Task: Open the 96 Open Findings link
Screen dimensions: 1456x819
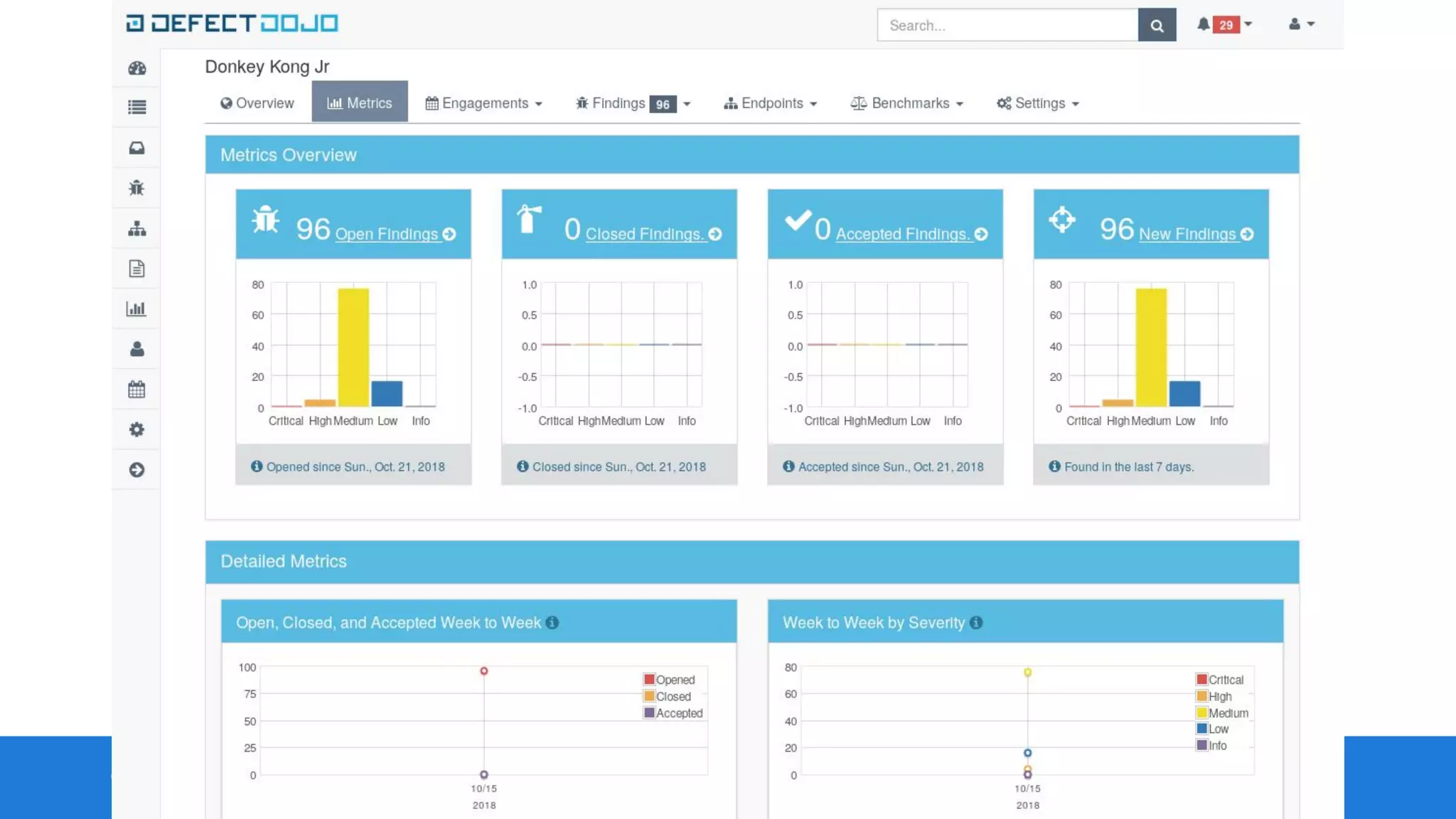Action: point(387,234)
